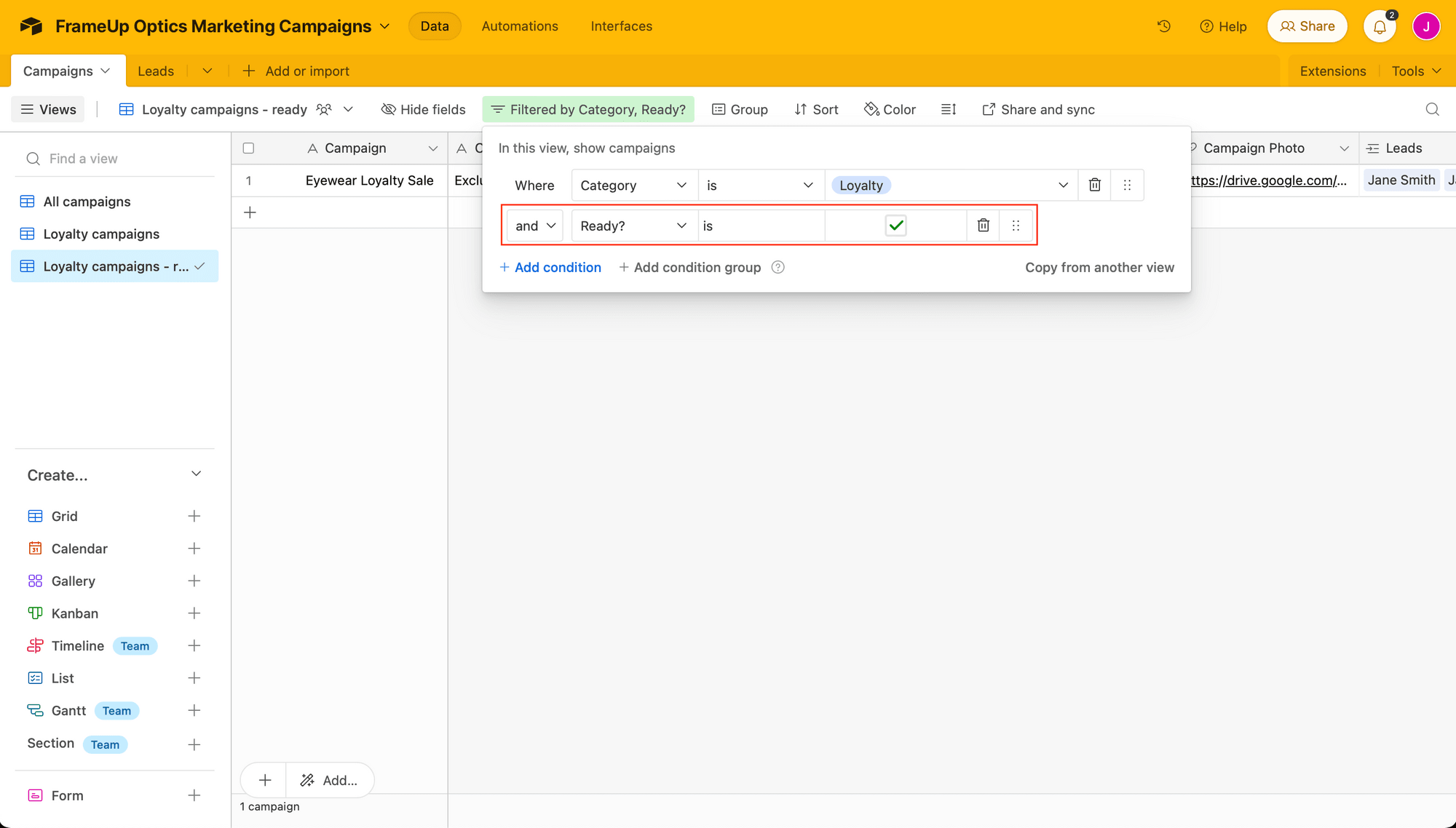The width and height of the screenshot is (1456, 828).
Task: Open the Color options
Action: [890, 109]
